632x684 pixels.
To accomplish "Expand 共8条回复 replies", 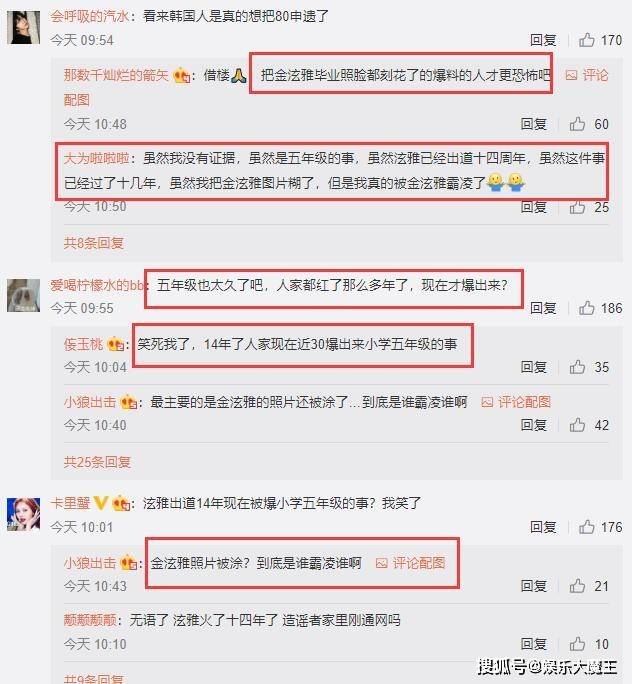I will click(x=94, y=243).
